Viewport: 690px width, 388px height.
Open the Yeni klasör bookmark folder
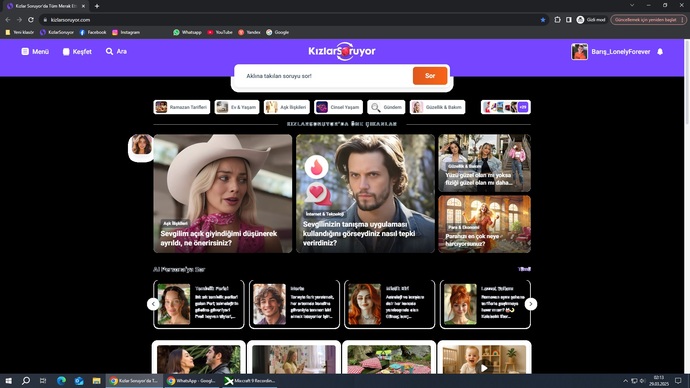pyautogui.click(x=19, y=32)
